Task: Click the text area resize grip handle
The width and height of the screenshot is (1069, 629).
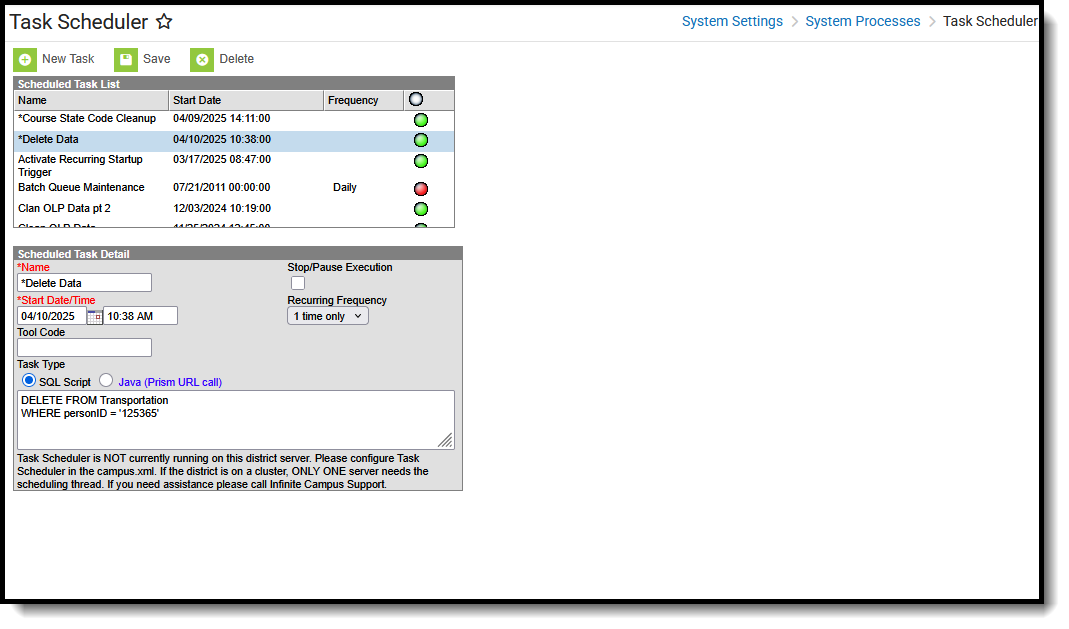Action: click(x=446, y=441)
